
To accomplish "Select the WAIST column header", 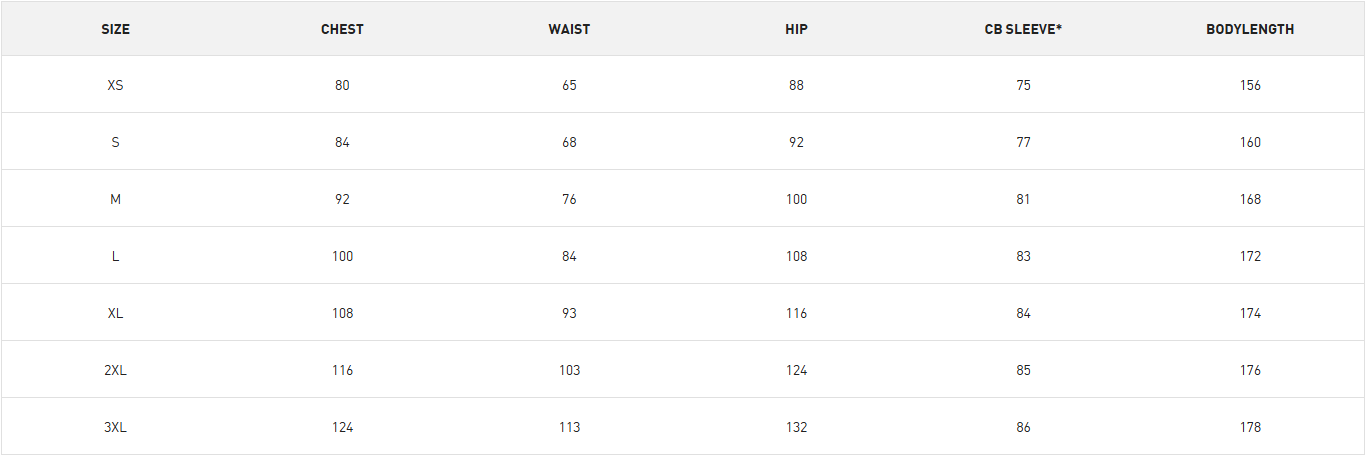I will click(569, 29).
